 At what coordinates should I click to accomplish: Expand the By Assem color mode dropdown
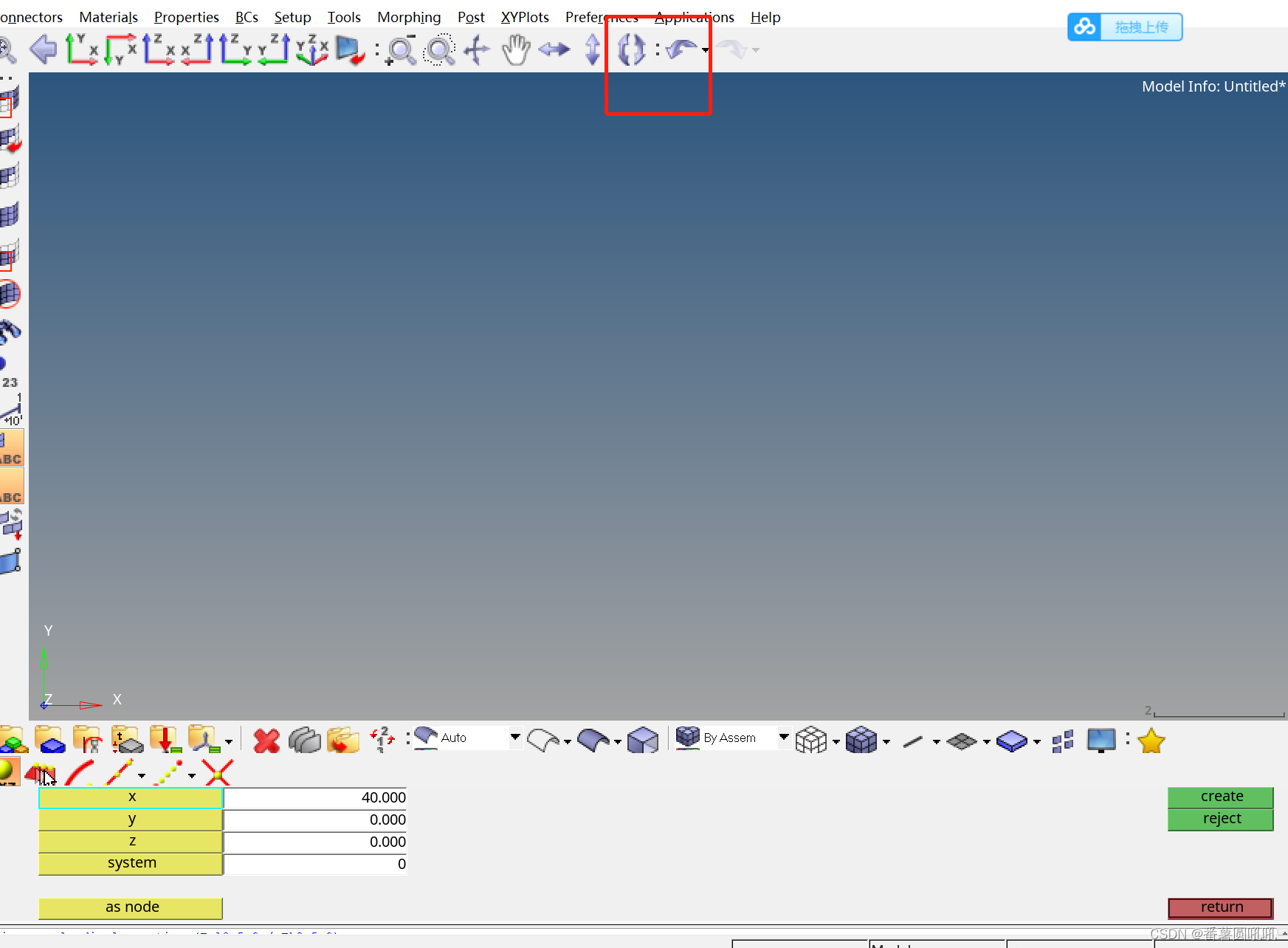coord(783,737)
